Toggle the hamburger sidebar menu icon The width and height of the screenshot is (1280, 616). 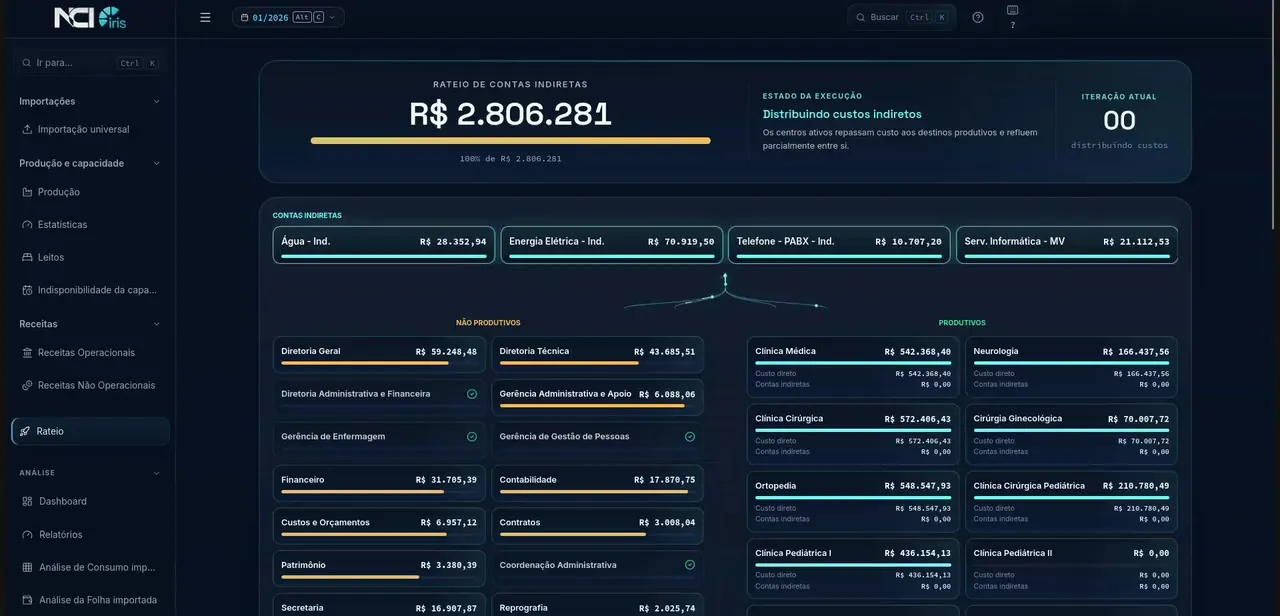pyautogui.click(x=205, y=17)
